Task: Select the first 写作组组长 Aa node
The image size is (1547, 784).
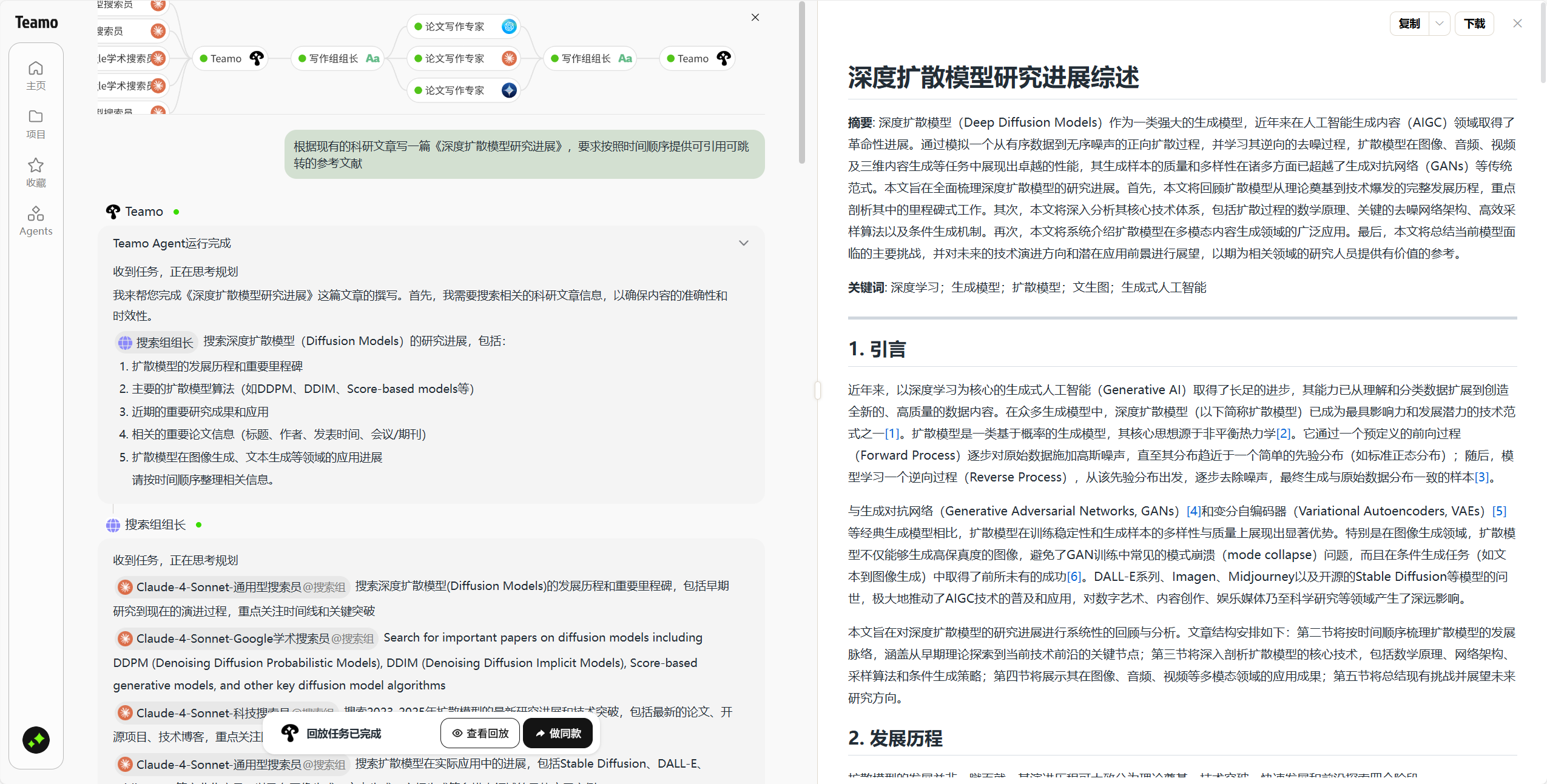Action: click(338, 59)
